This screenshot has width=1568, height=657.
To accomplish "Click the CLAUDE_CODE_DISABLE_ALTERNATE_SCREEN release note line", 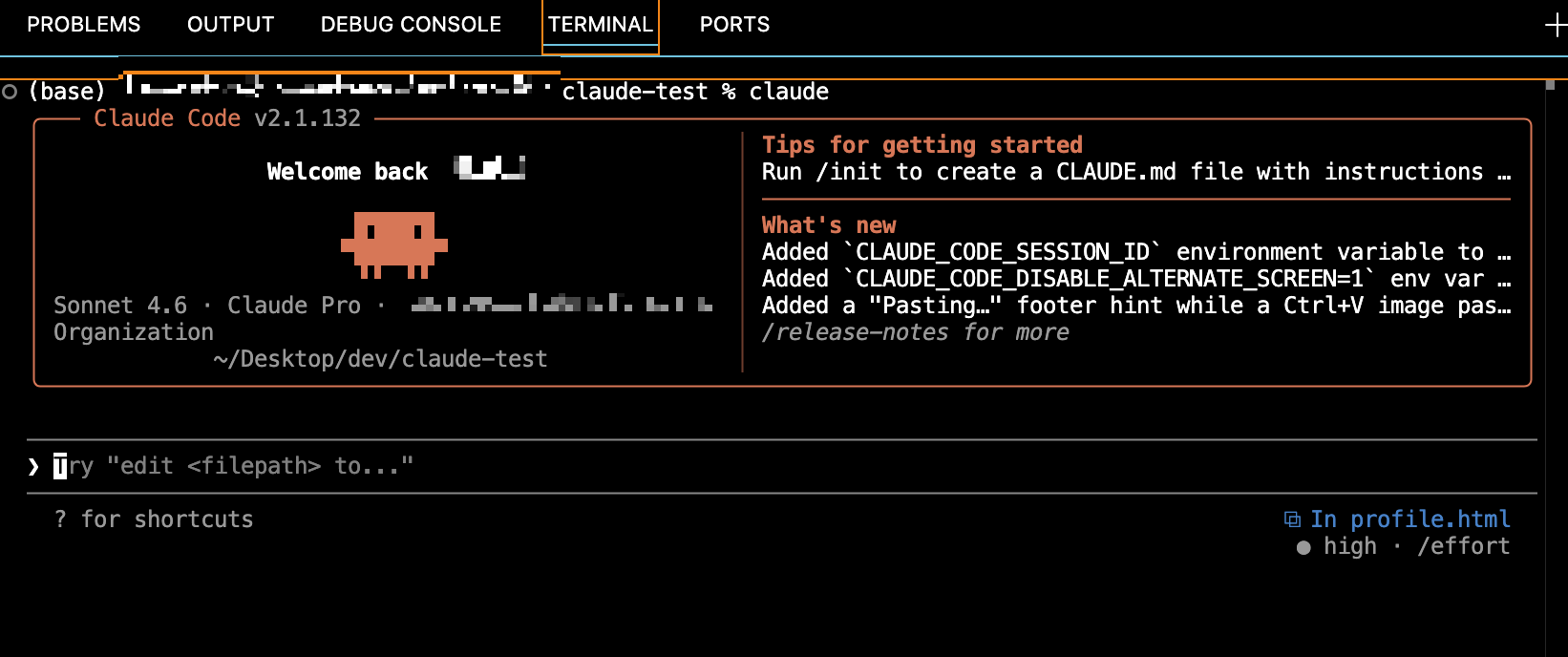I will 1136,279.
